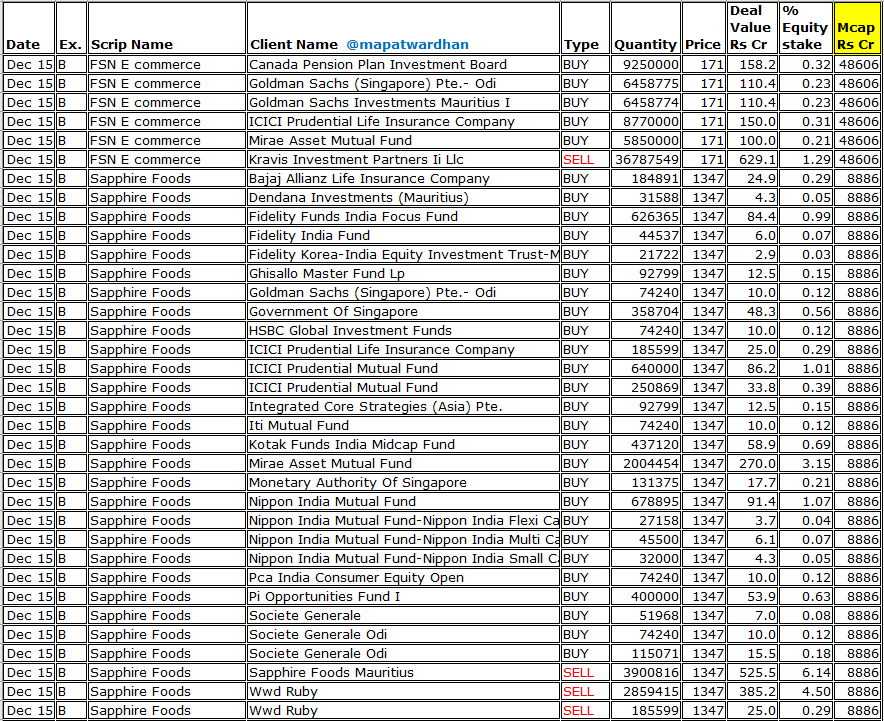Viewport: 884px width, 721px height.
Task: Select Pi Opportunities Fund I cell
Action: pyautogui.click(x=403, y=596)
